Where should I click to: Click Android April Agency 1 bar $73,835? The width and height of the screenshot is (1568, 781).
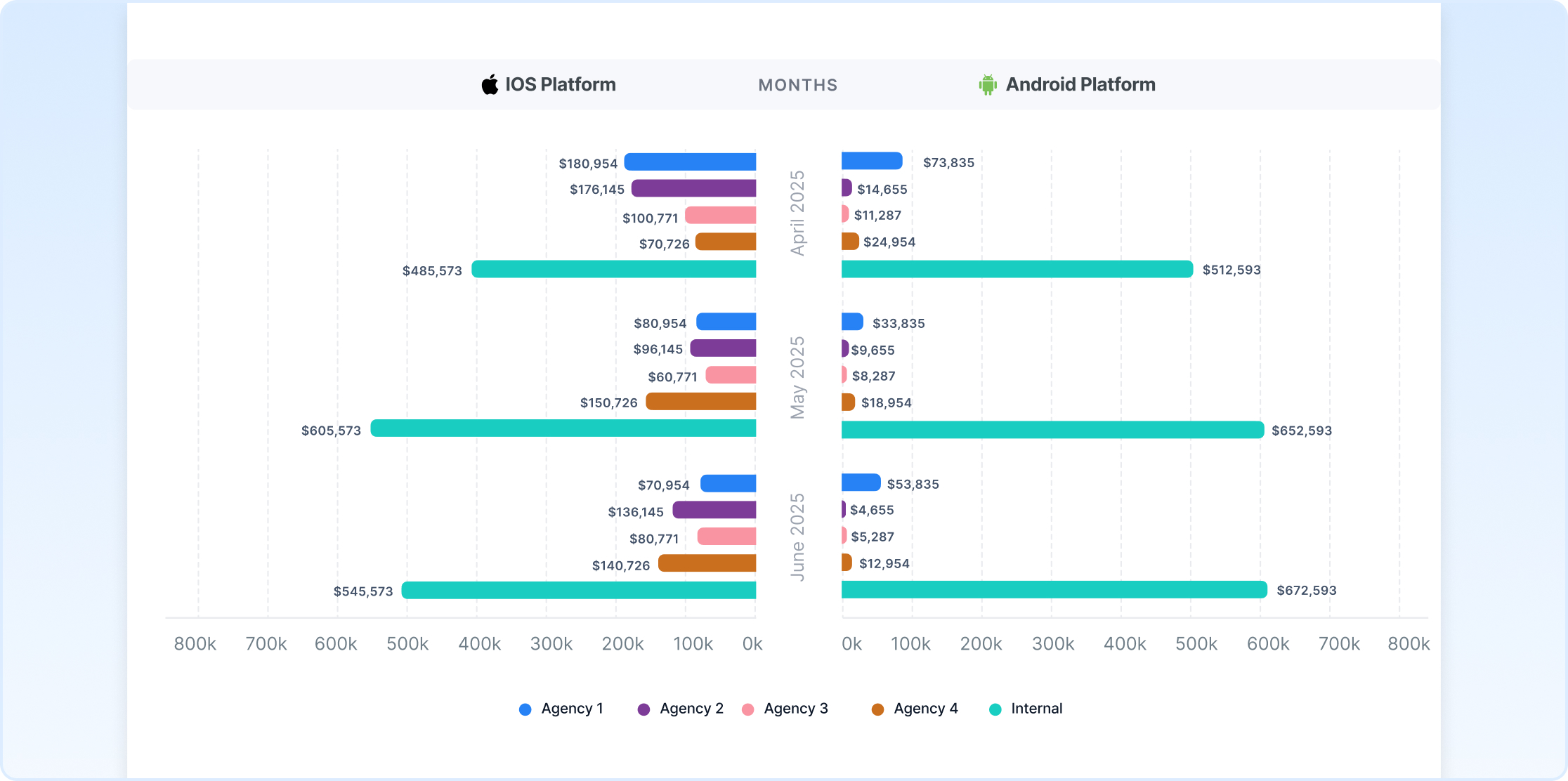tap(871, 161)
